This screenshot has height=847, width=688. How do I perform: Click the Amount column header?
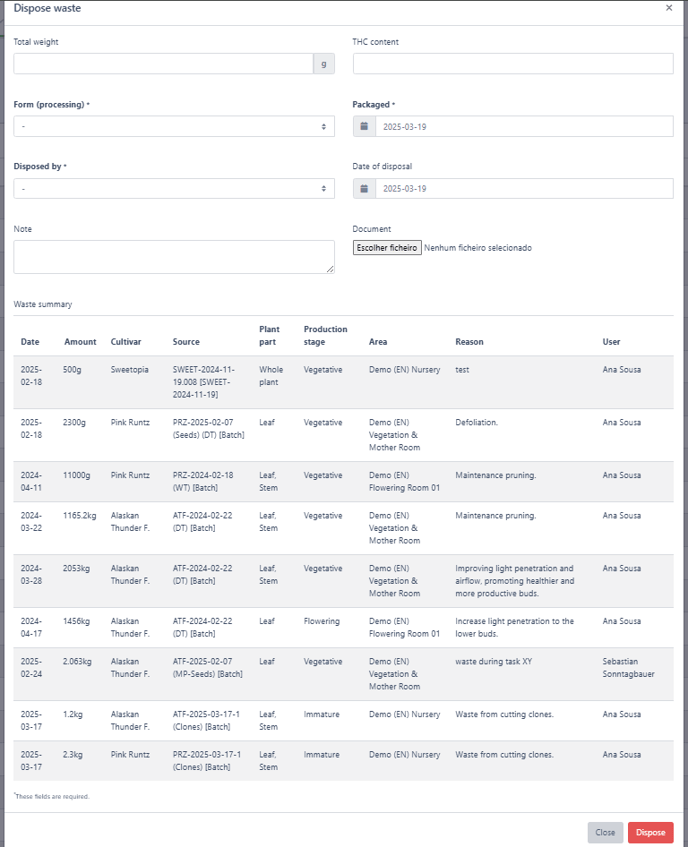[x=80, y=341]
